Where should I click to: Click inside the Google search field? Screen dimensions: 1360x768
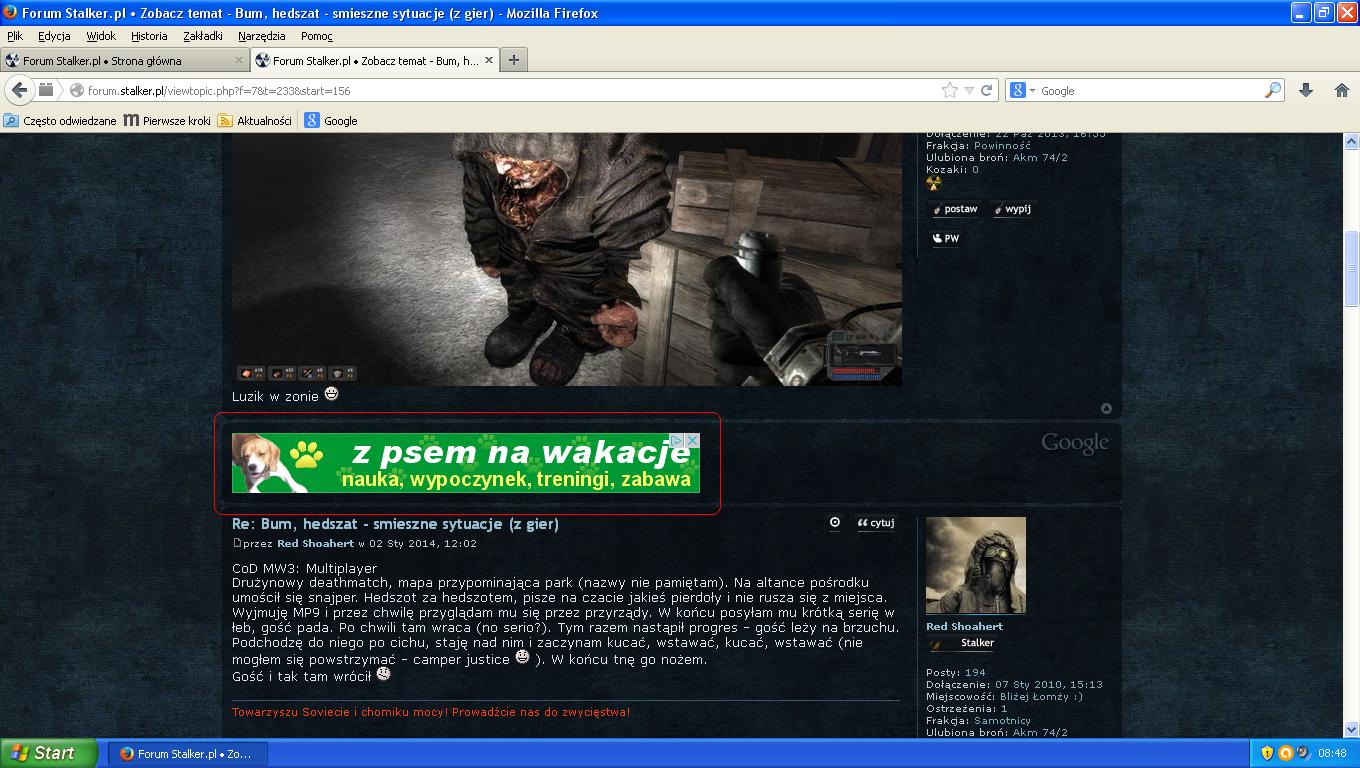pyautogui.click(x=1150, y=90)
